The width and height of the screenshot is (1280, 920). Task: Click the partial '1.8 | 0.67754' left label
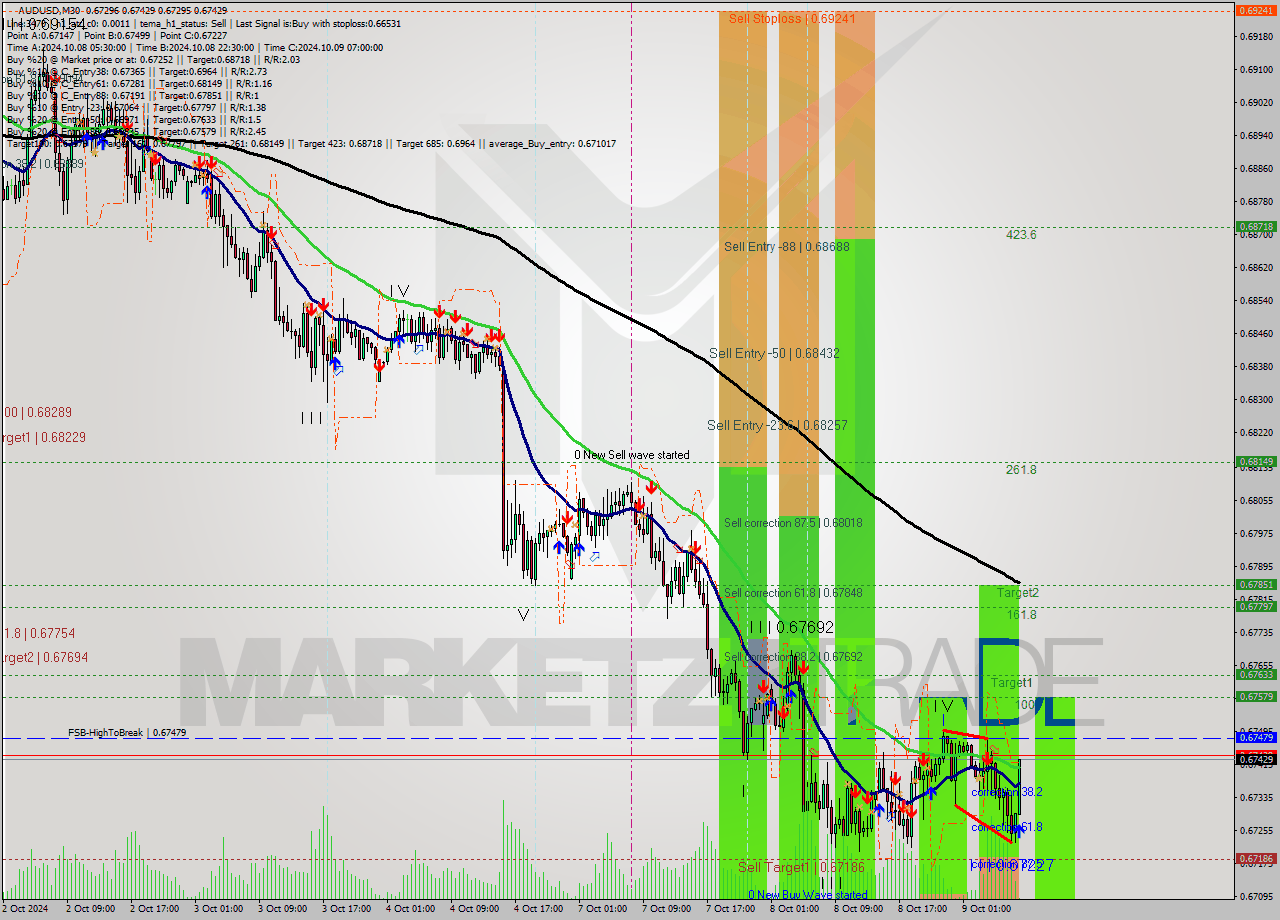point(39,634)
